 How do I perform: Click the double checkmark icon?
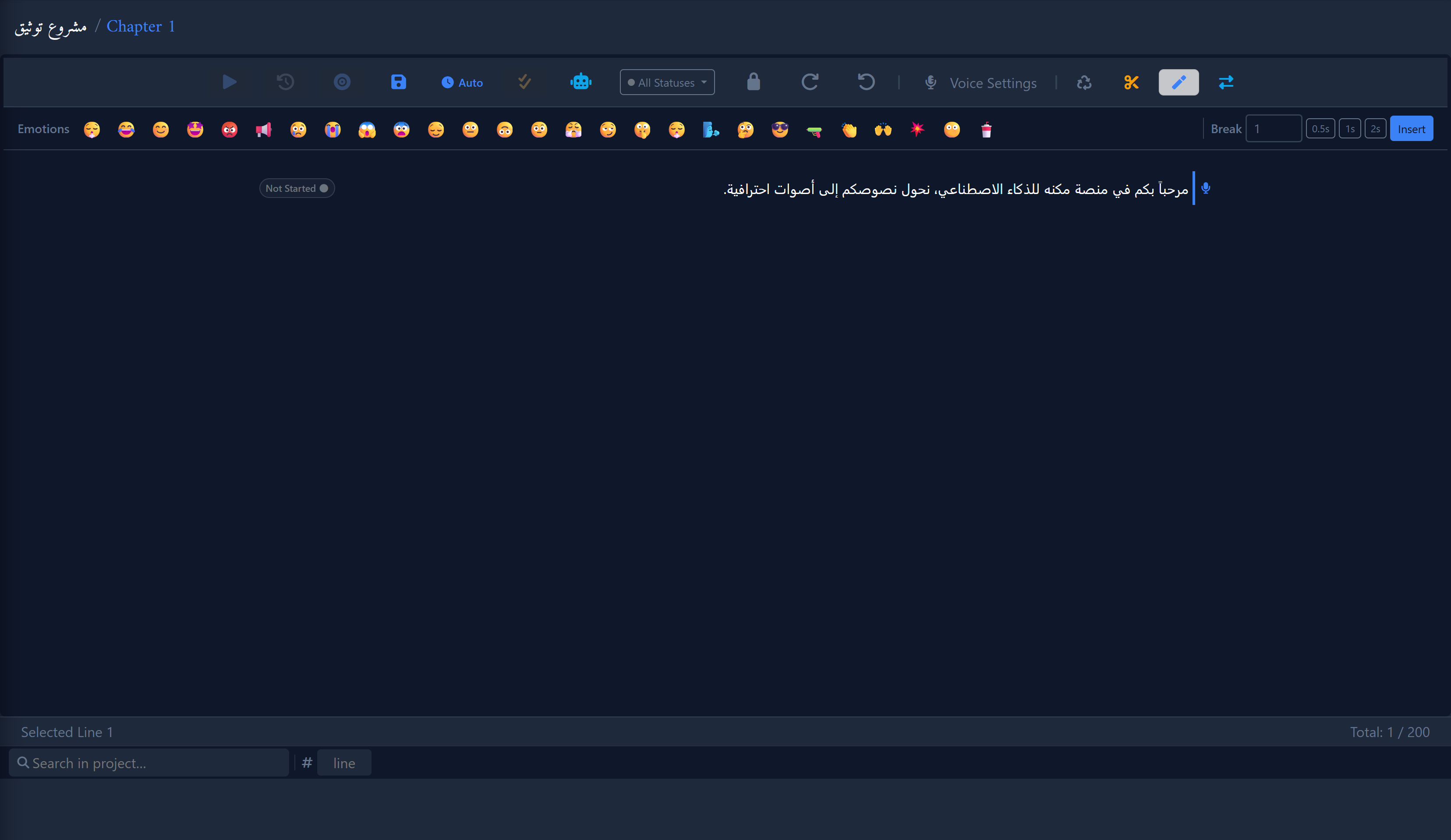524,82
